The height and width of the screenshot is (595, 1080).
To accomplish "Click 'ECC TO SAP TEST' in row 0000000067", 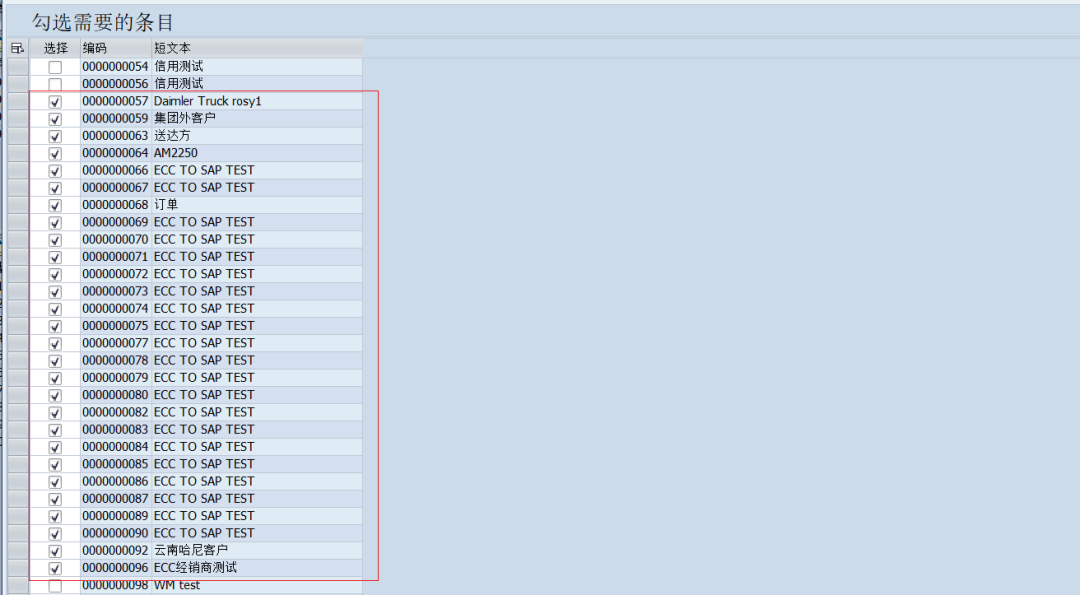I will pyautogui.click(x=204, y=187).
